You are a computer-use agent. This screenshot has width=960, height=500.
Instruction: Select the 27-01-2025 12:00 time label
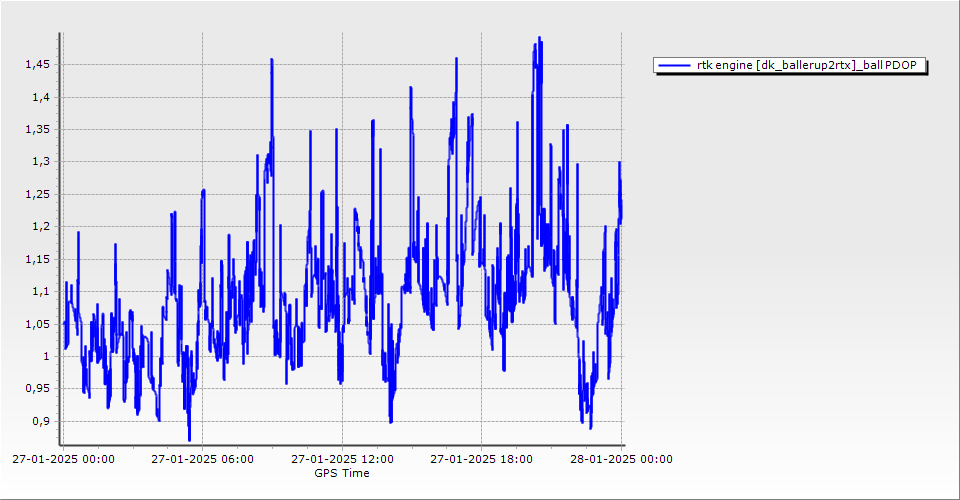pos(342,459)
